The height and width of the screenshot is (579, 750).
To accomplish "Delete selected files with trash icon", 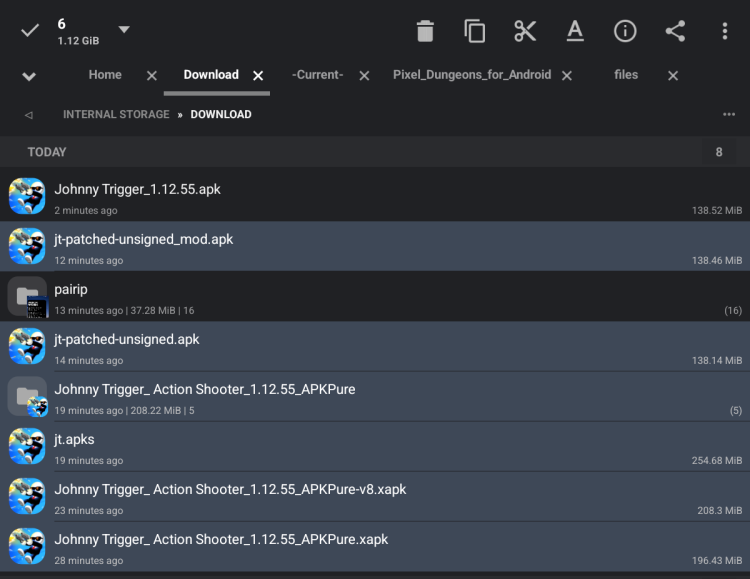I will pyautogui.click(x=425, y=31).
